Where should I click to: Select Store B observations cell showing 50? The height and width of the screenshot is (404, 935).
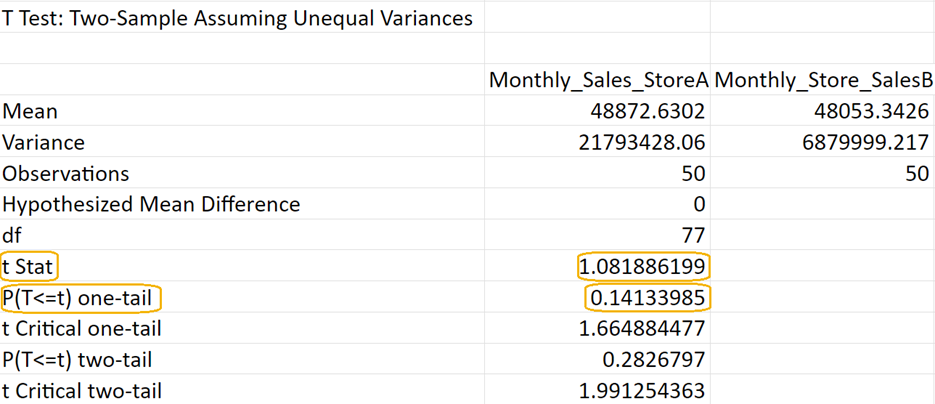[x=917, y=173]
